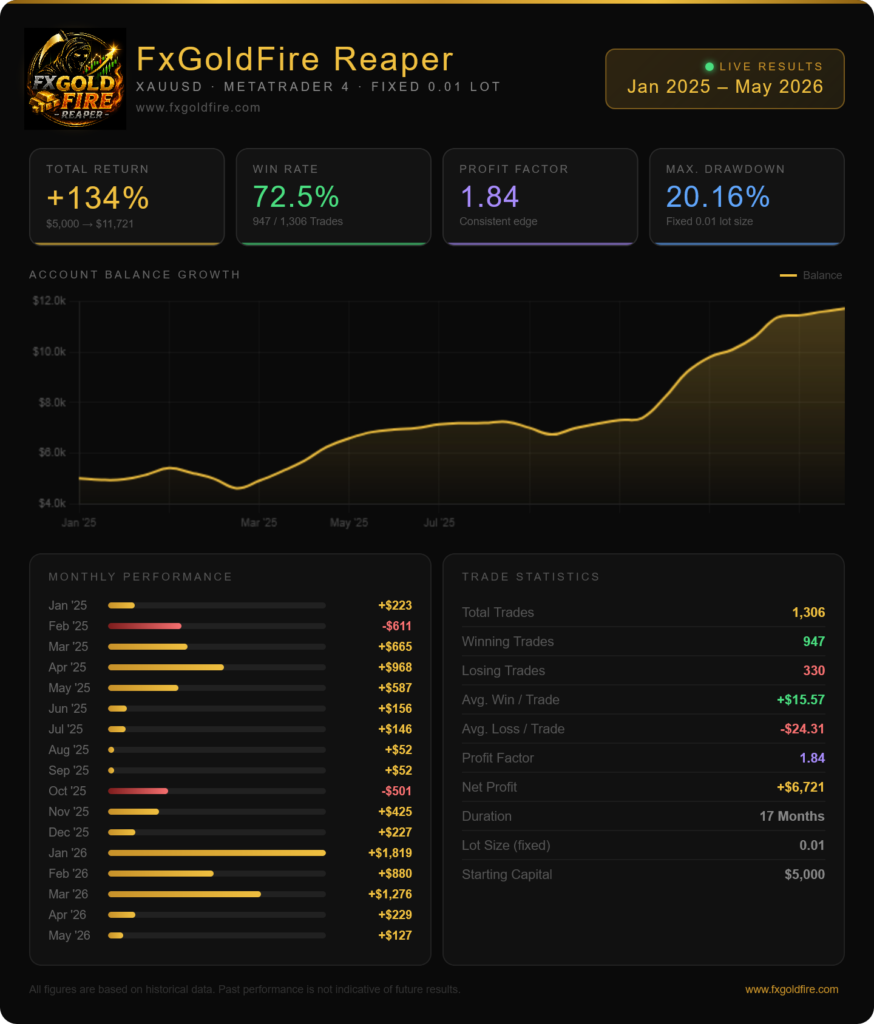The height and width of the screenshot is (1024, 874).
Task: Click the +$1,819 value for Jan '26
Action: click(x=390, y=853)
